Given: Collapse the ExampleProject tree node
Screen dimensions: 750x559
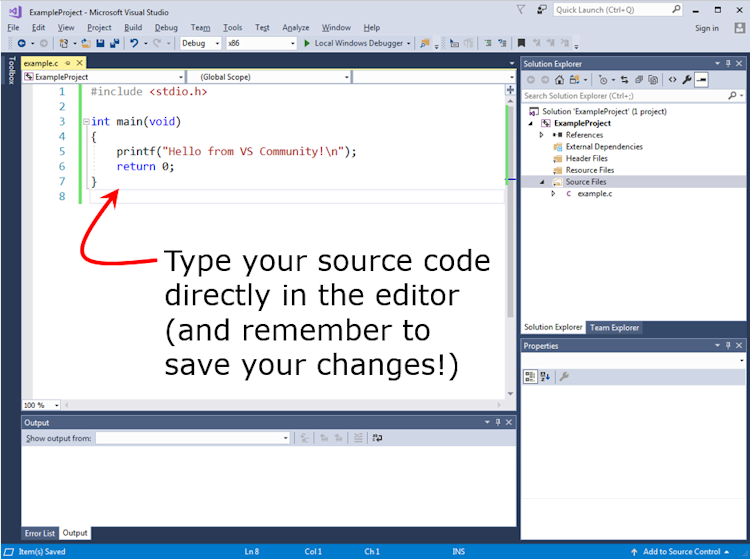Looking at the screenshot, I should click(x=530, y=123).
